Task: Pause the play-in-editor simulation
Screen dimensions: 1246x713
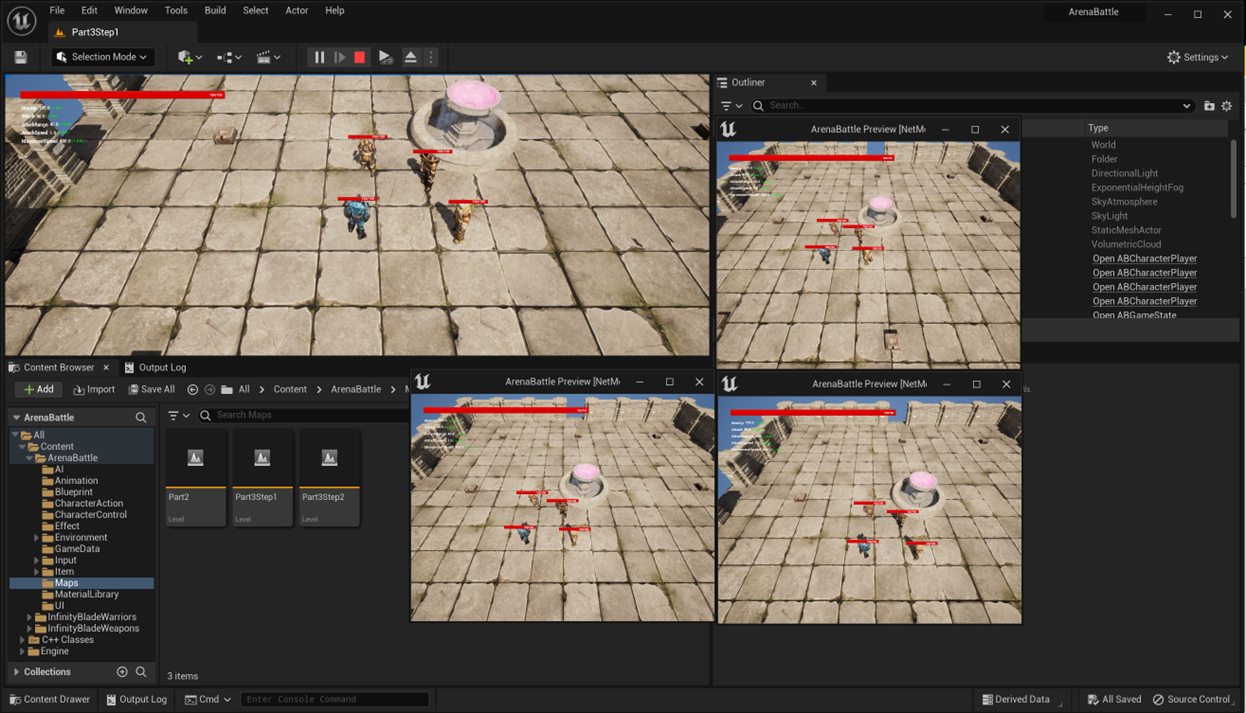Action: [319, 57]
